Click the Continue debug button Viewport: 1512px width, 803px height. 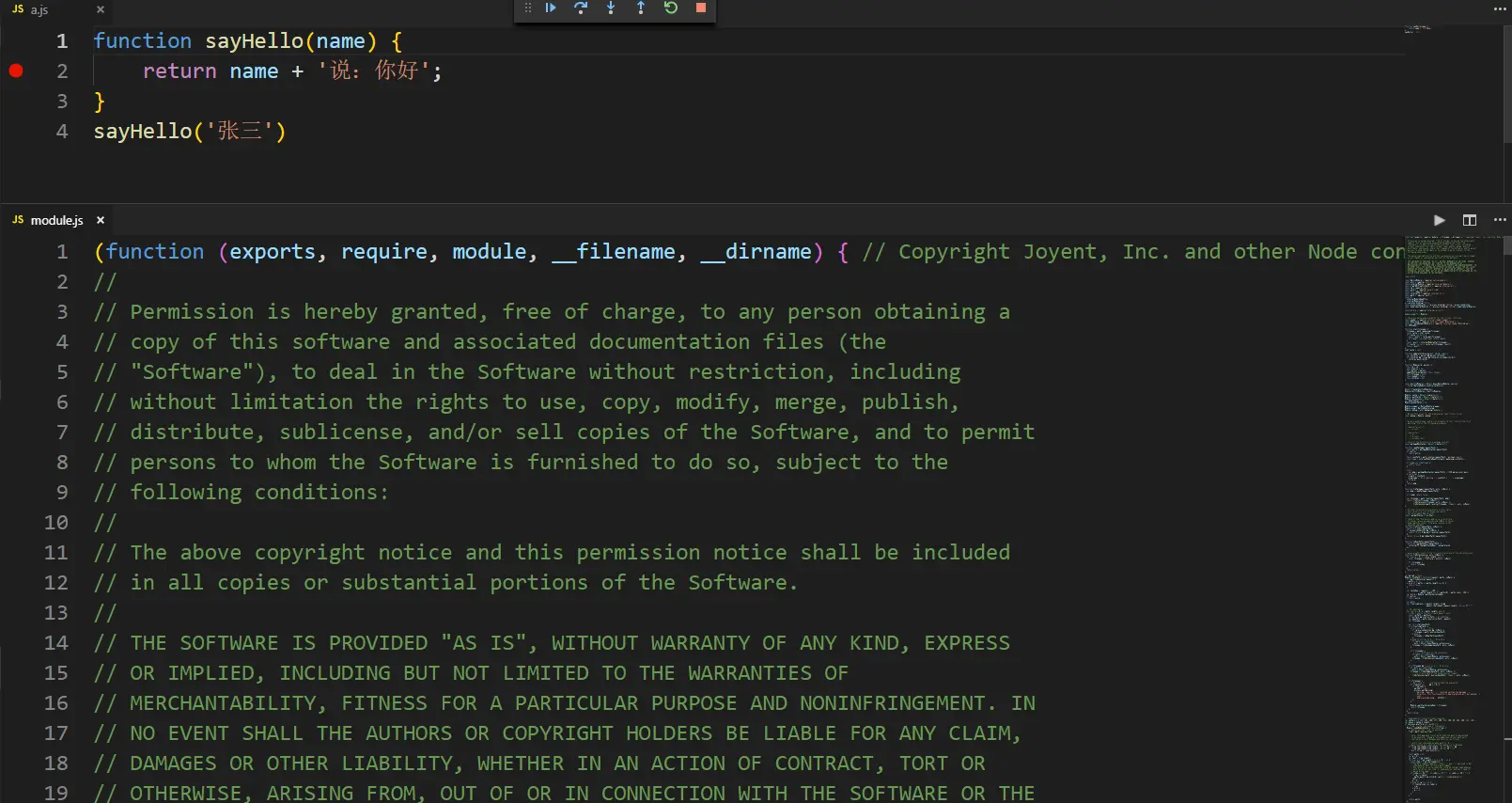click(551, 8)
